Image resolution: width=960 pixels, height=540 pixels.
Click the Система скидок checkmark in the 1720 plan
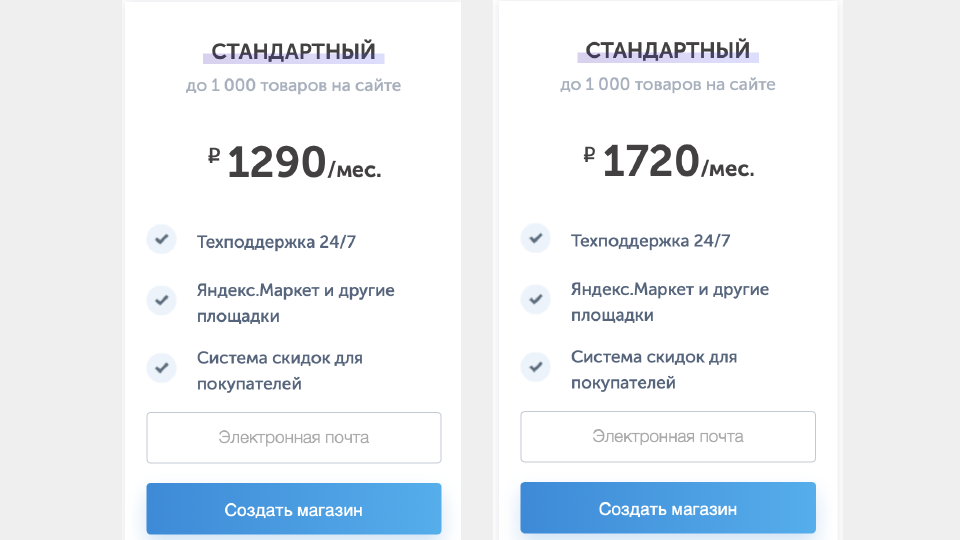tap(536, 367)
